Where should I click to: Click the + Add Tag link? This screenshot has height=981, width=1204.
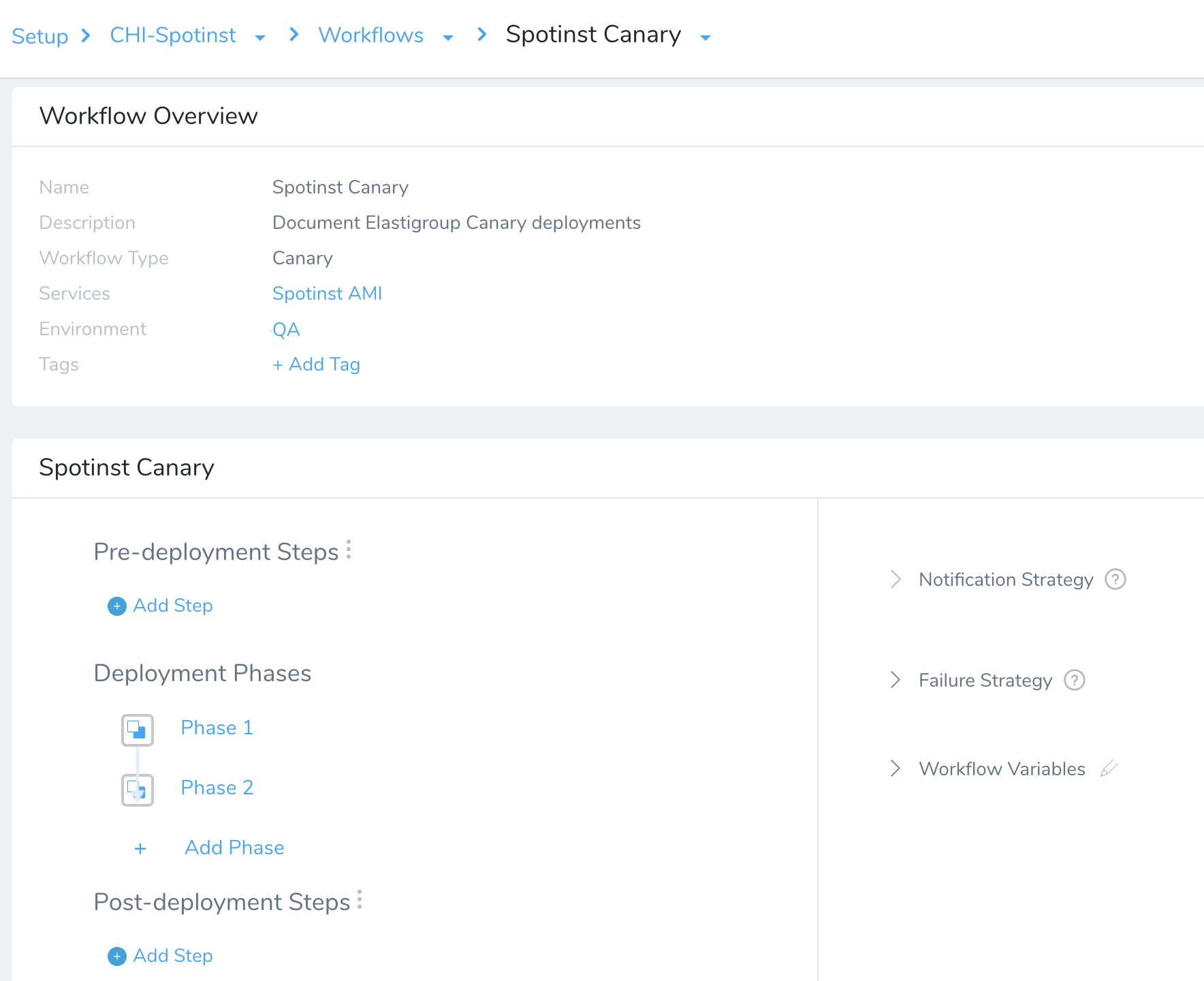point(316,364)
